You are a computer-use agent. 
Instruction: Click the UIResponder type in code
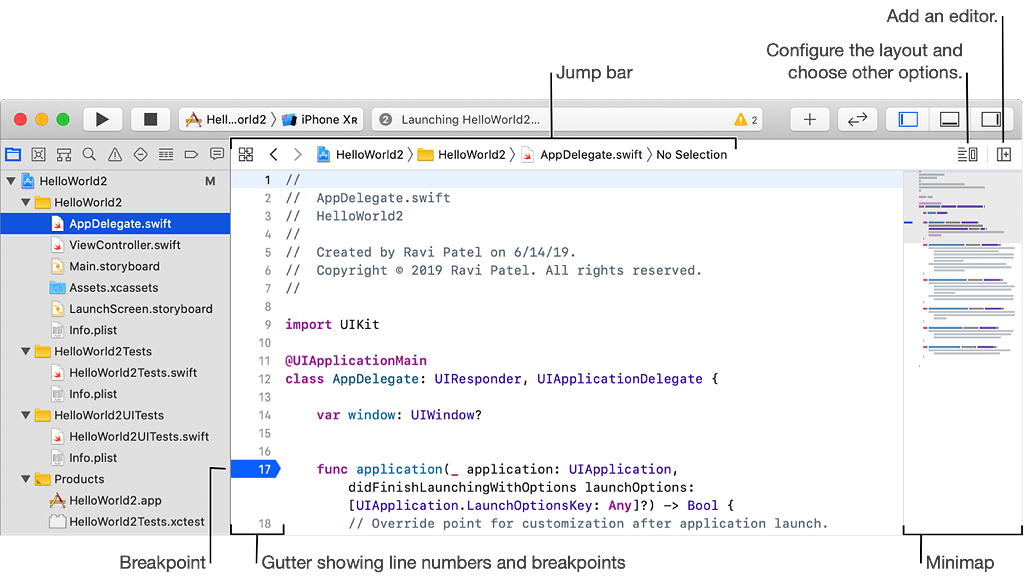(478, 379)
